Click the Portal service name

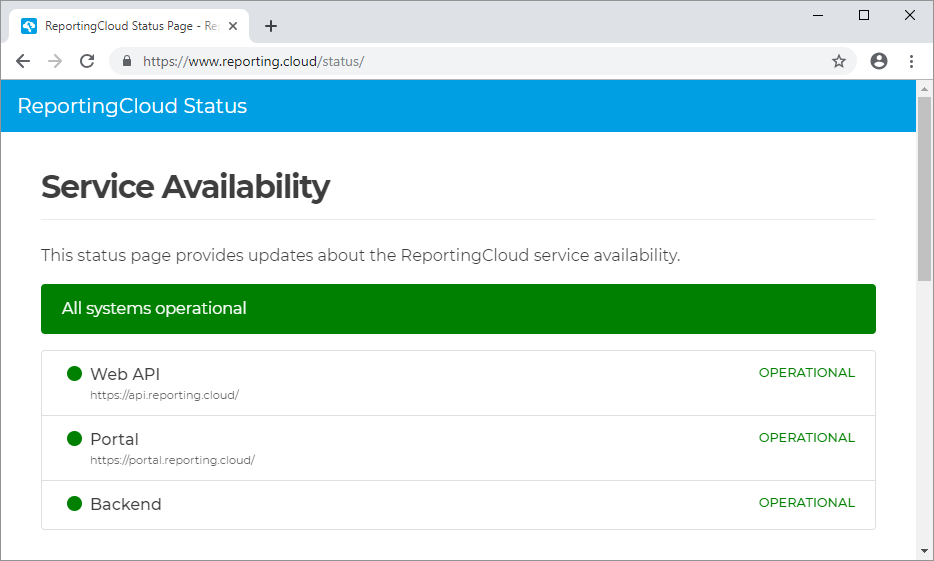(x=114, y=439)
